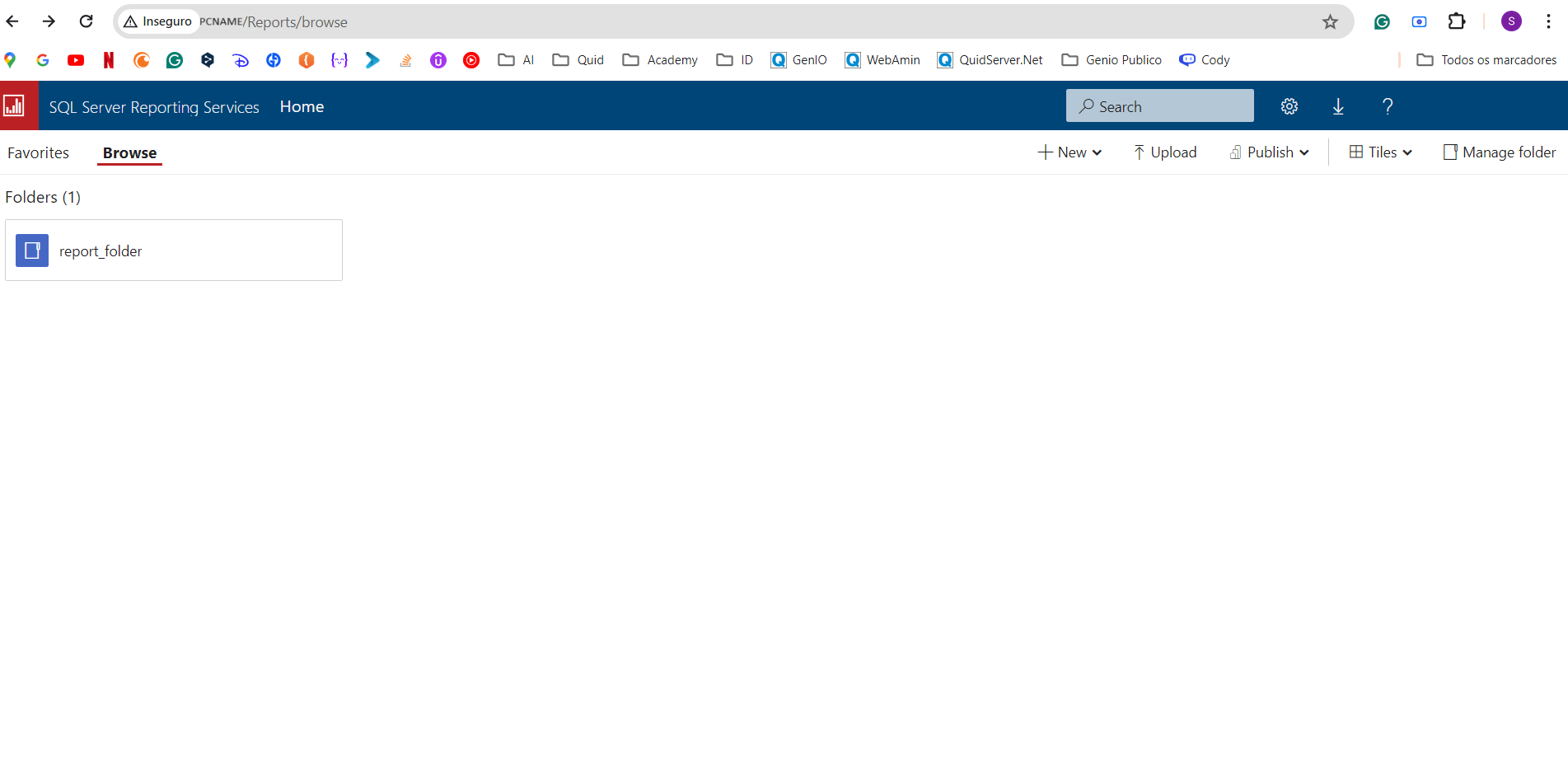Click the Home breadcrumb
This screenshot has height=782, width=1568.
click(x=302, y=106)
